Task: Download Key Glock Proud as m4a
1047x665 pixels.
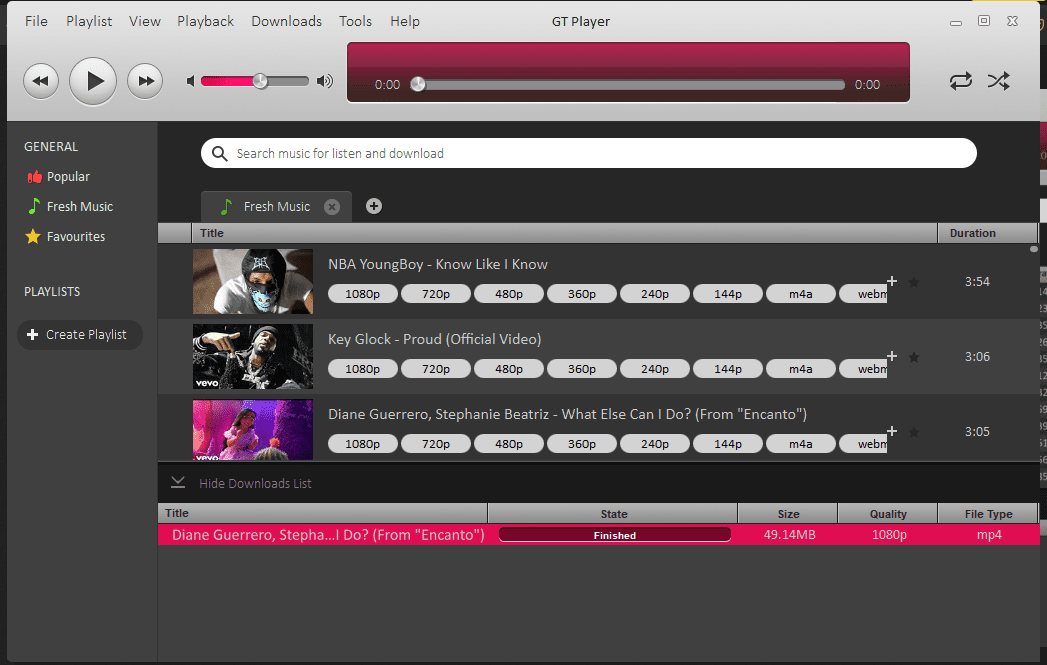Action: [801, 369]
